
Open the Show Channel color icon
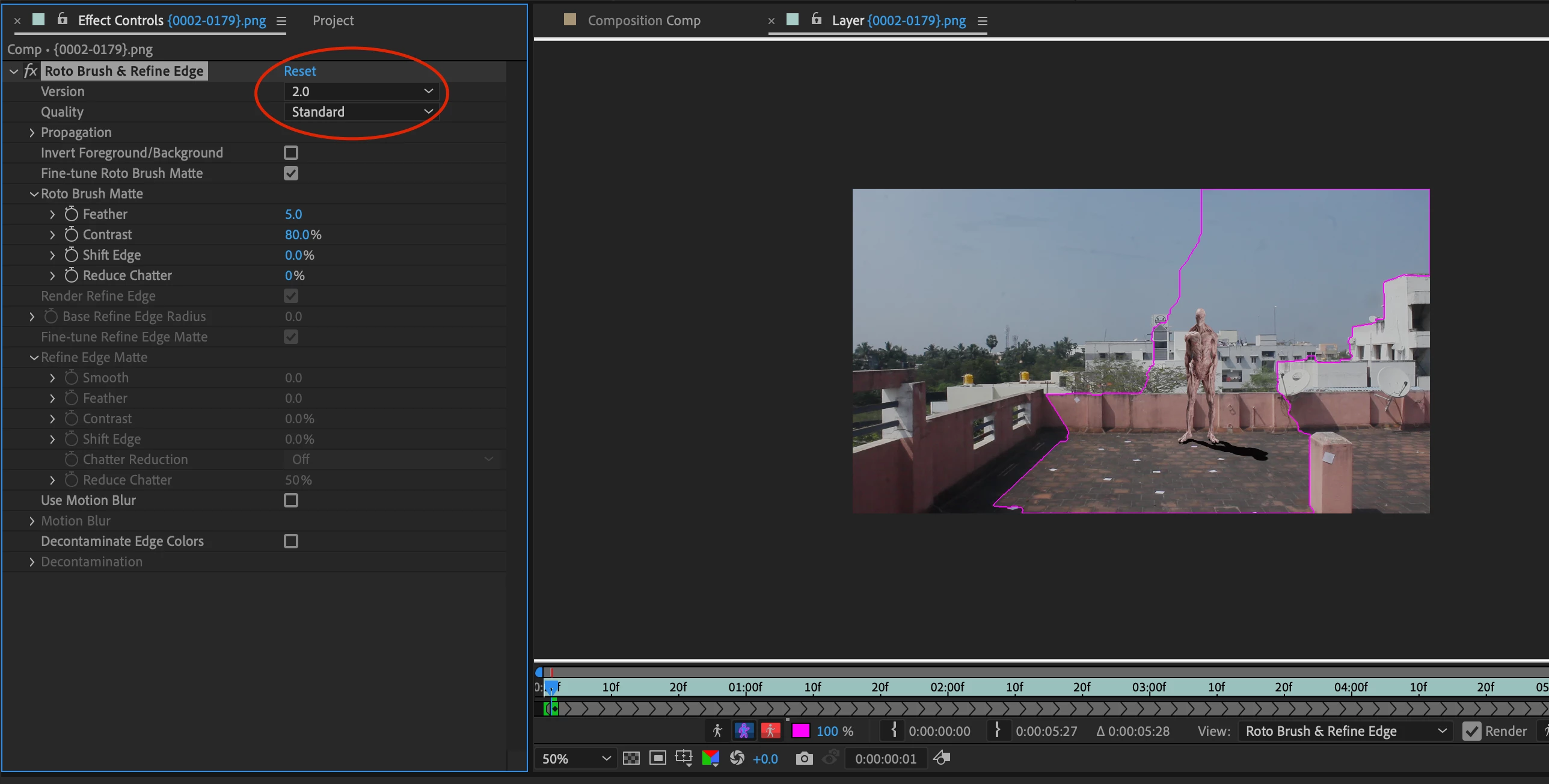pos(710,758)
